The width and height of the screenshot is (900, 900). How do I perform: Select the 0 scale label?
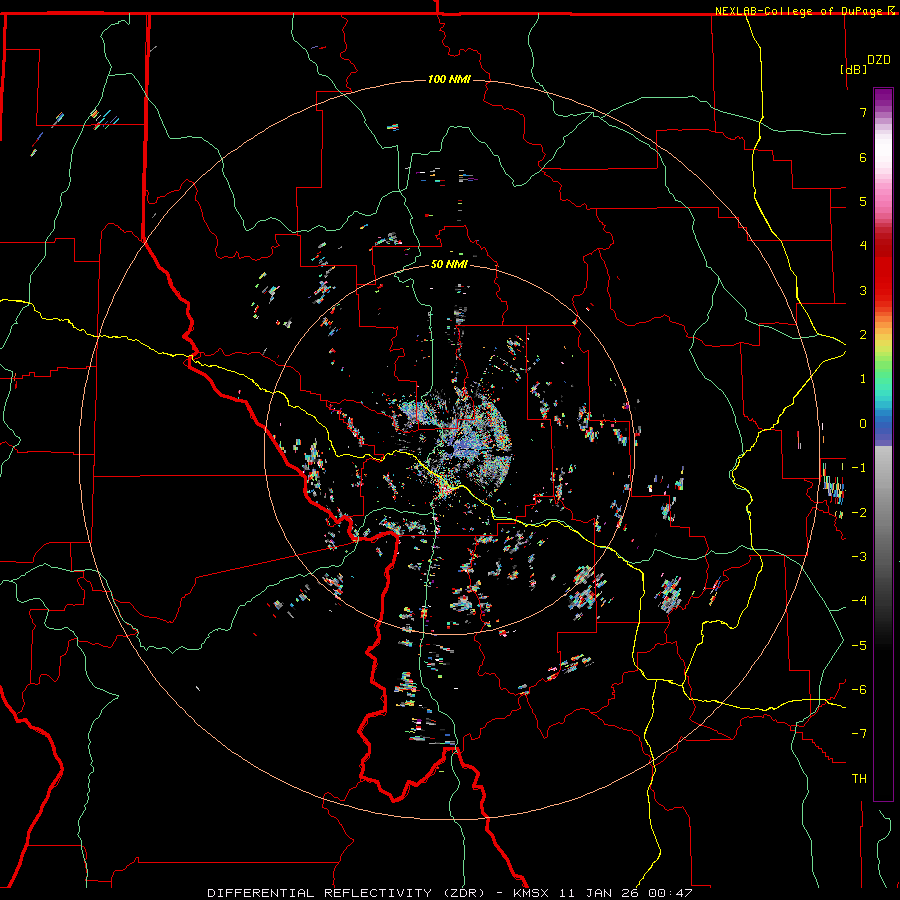coord(863,424)
